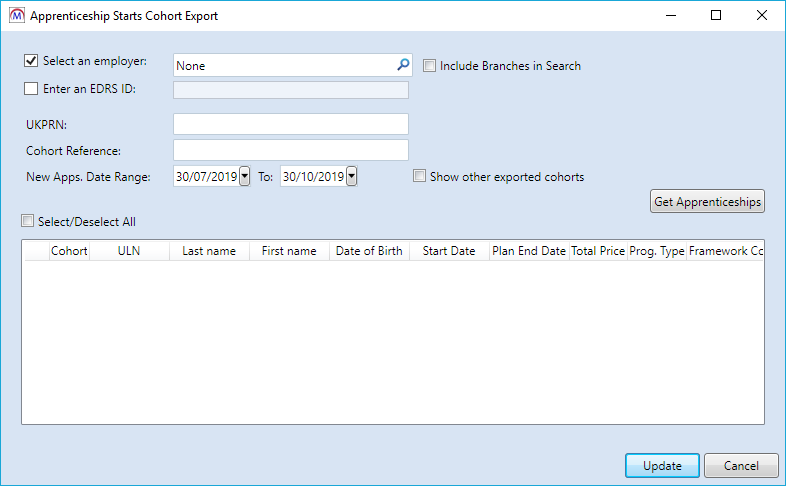
Task: Enable Show other exported cohorts
Action: tap(420, 177)
